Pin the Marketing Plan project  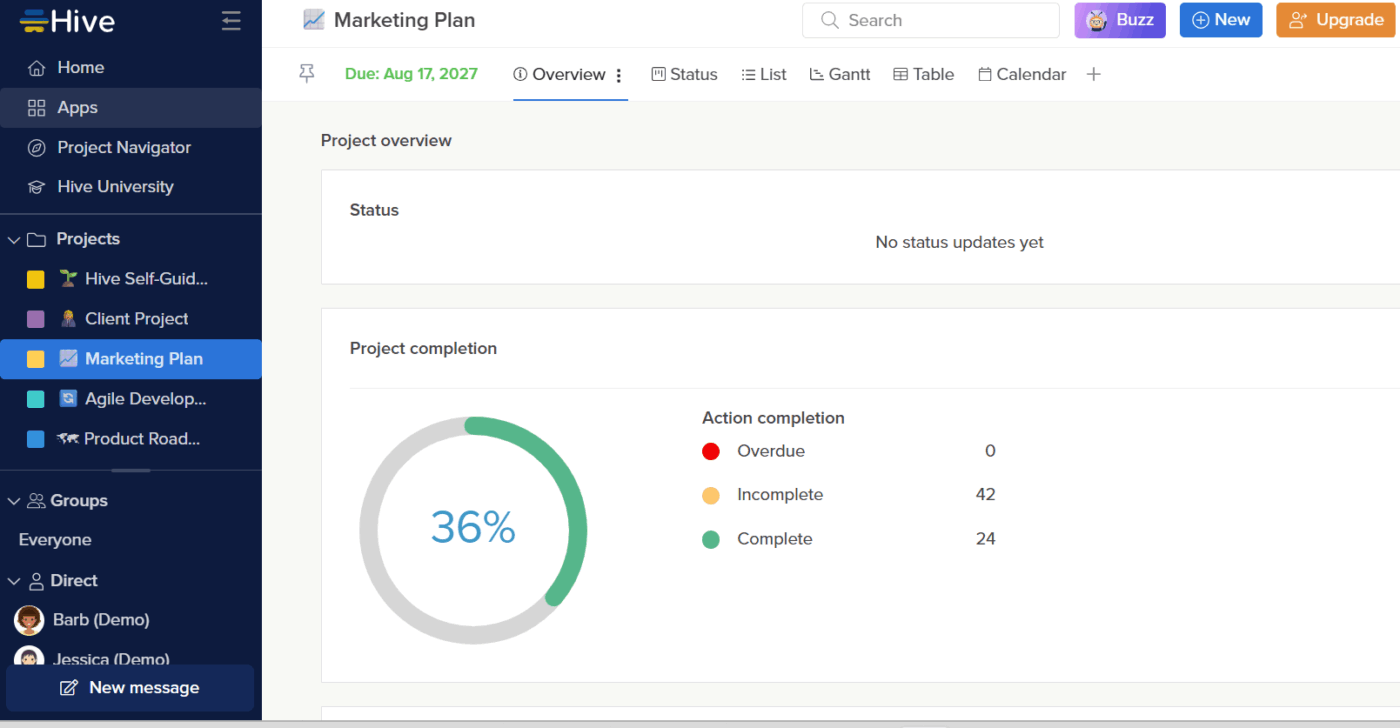[307, 73]
